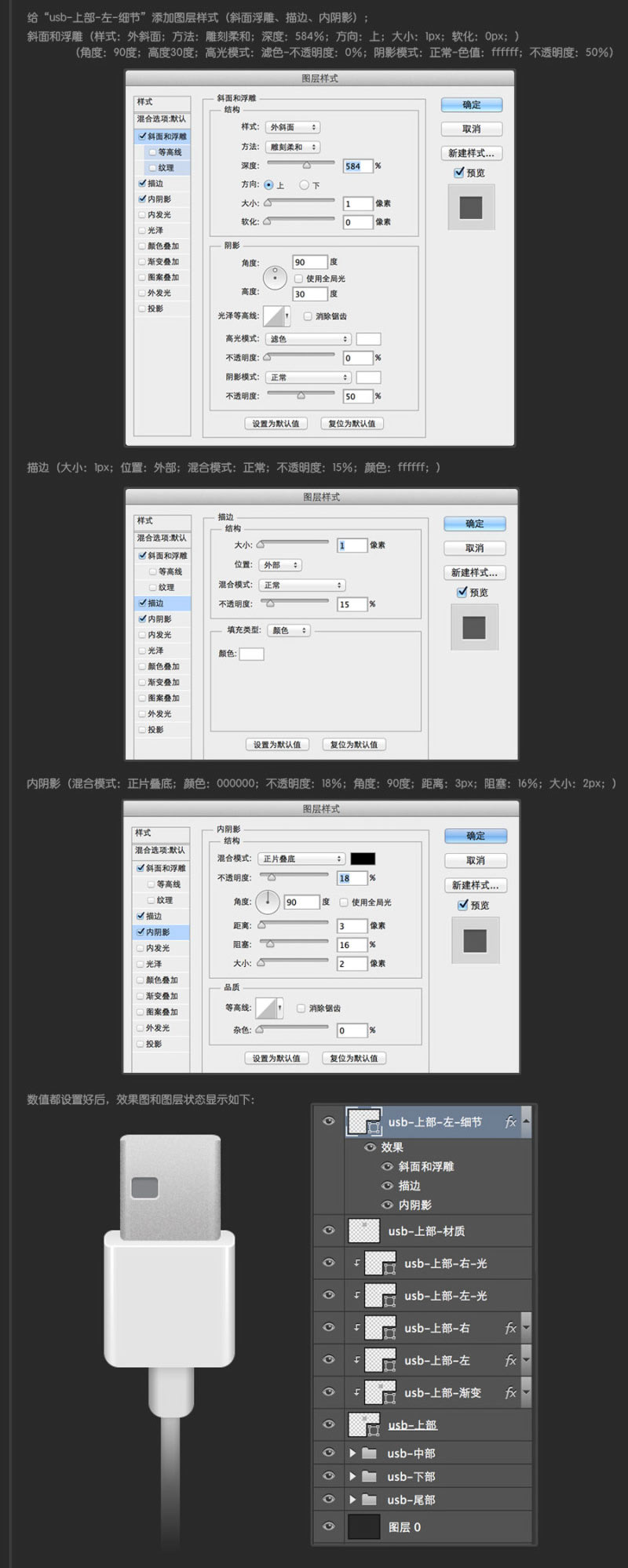Viewport: 628px width, 1568px height.
Task: Hide all 效果 of the top layer
Action: click(371, 1147)
